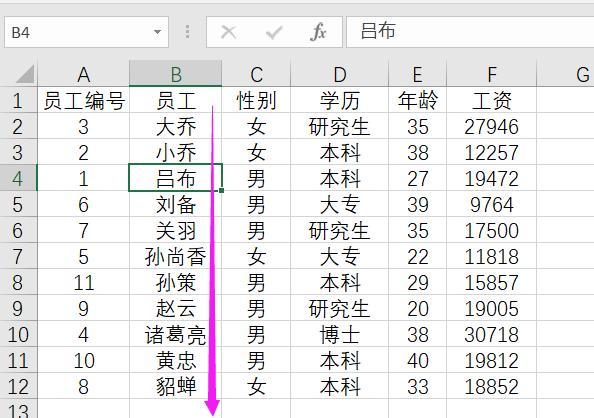Select column E header
The width and height of the screenshot is (594, 418).
coord(417,74)
